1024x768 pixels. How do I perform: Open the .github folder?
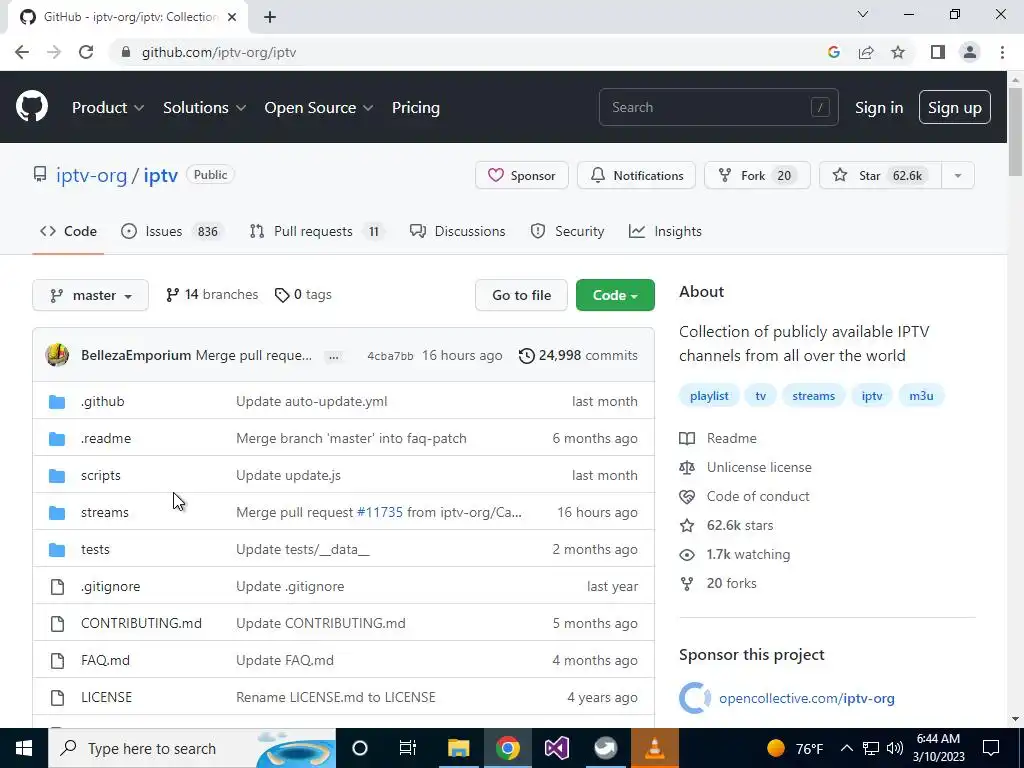click(x=103, y=401)
